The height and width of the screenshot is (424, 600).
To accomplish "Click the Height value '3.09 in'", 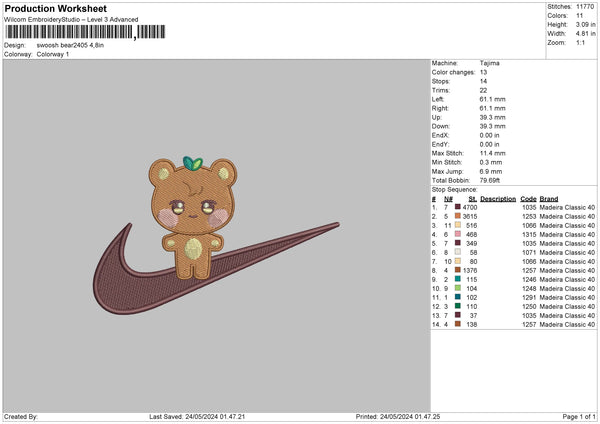I will point(585,24).
